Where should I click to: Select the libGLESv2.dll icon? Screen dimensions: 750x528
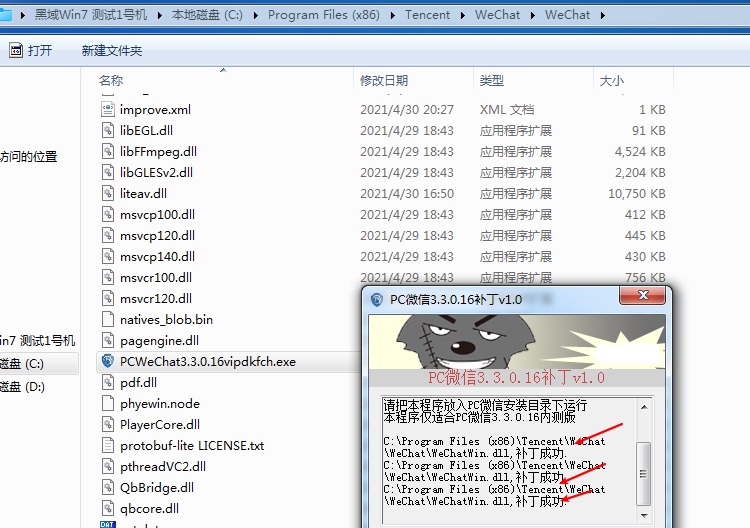[108, 173]
